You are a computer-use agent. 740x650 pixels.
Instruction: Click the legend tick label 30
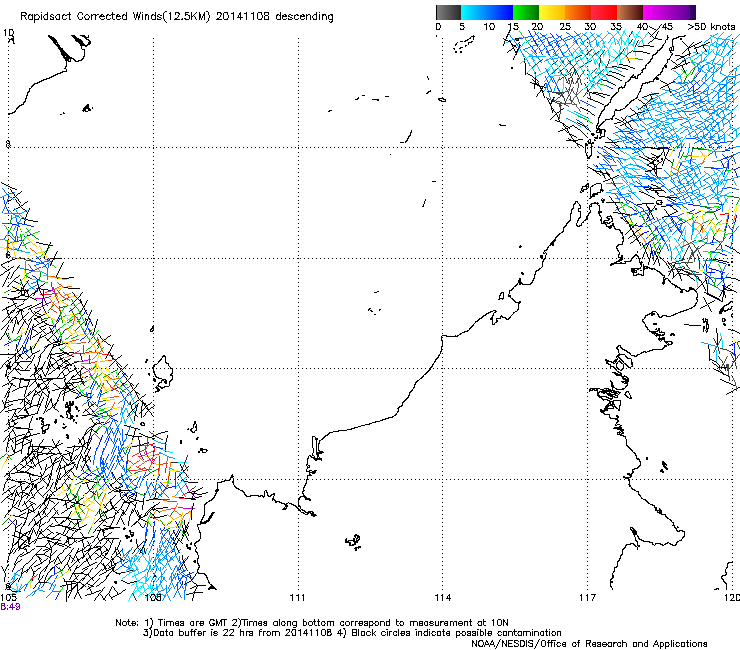590,27
